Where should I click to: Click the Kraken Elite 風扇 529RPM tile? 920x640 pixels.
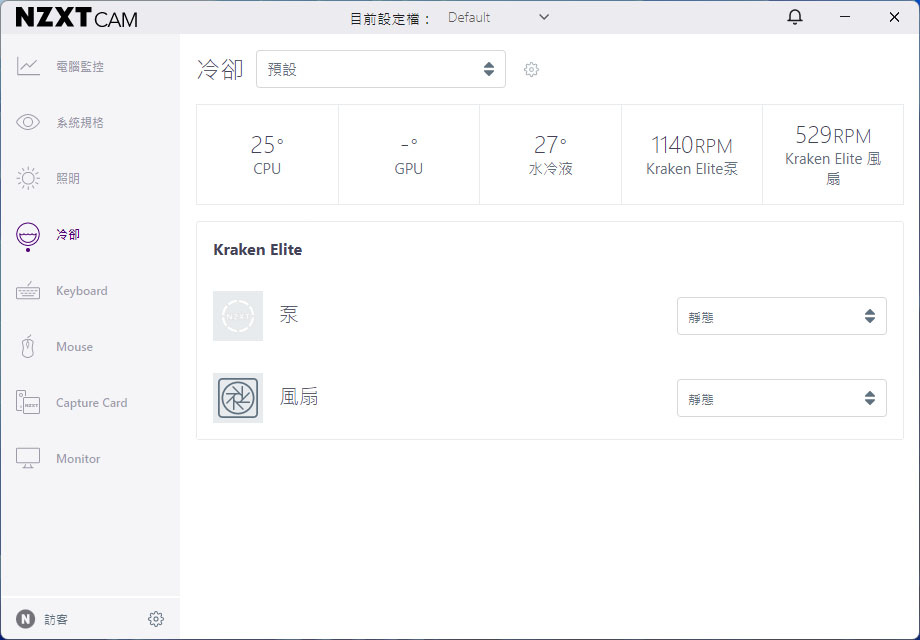833,154
